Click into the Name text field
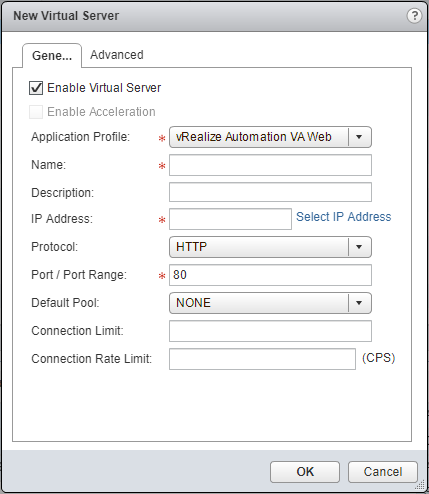The width and height of the screenshot is (429, 494). pyautogui.click(x=270, y=165)
